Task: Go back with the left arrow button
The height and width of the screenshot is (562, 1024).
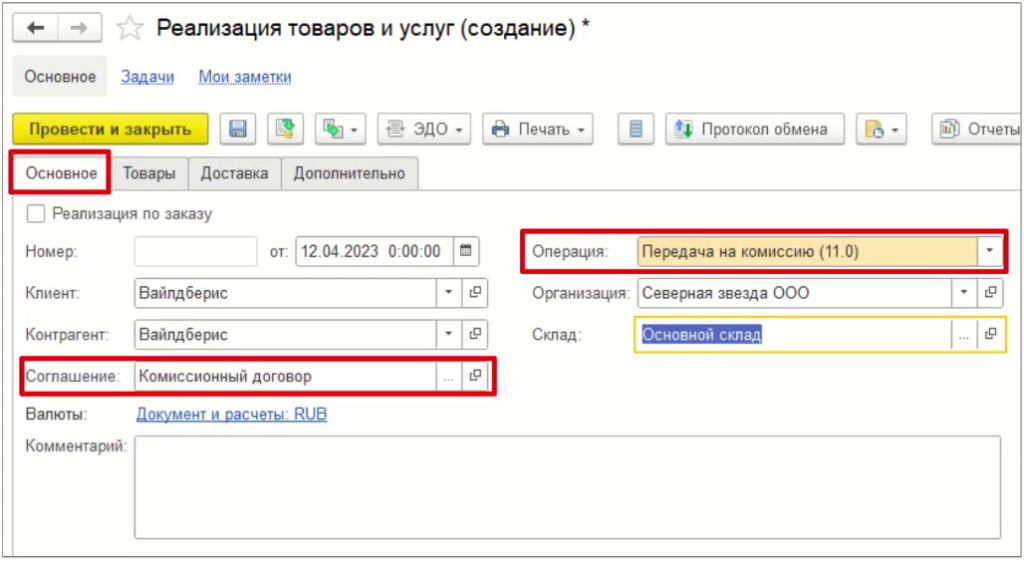Action: [x=35, y=28]
